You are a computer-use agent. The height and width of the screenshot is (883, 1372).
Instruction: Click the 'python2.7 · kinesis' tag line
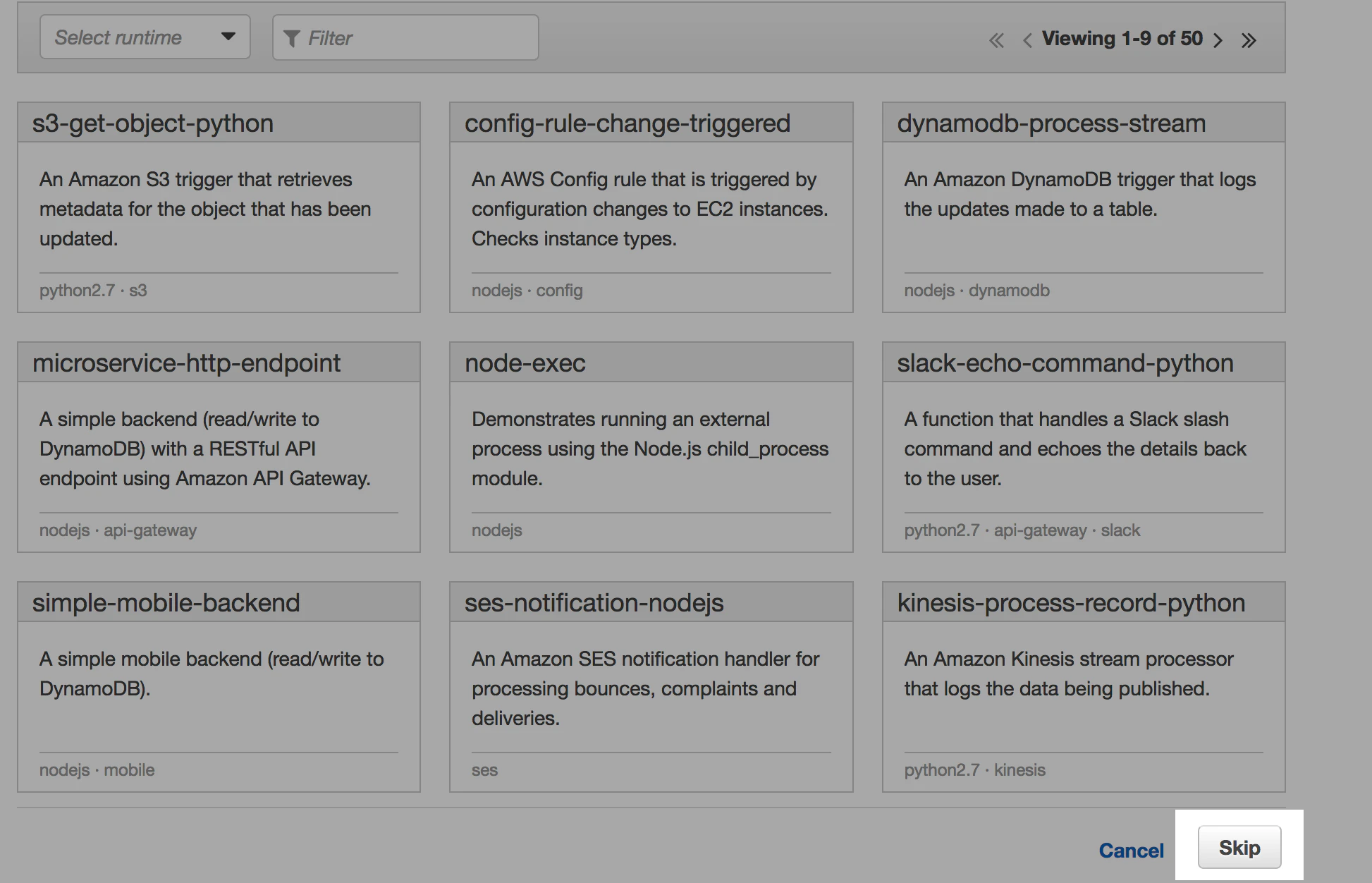pyautogui.click(x=975, y=770)
